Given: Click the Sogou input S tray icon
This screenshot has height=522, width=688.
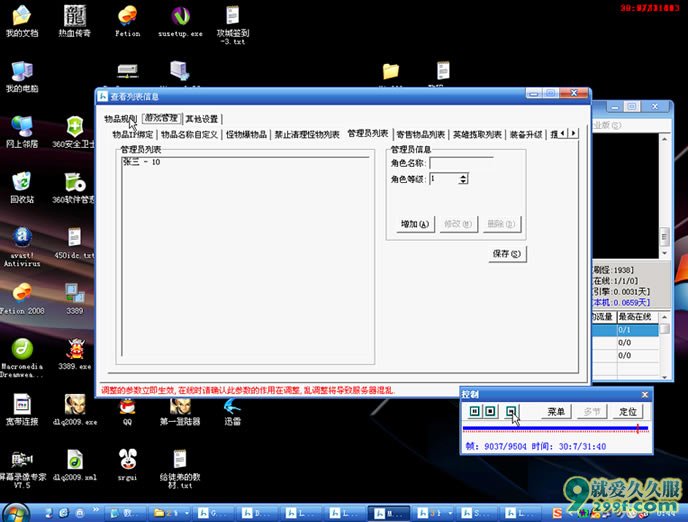Looking at the screenshot, I should [557, 513].
